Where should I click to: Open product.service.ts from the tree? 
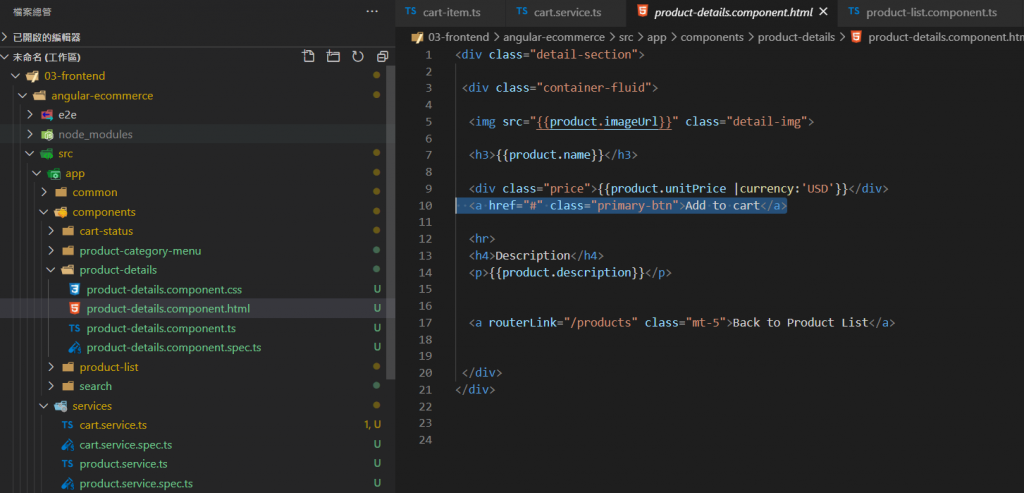pos(123,464)
